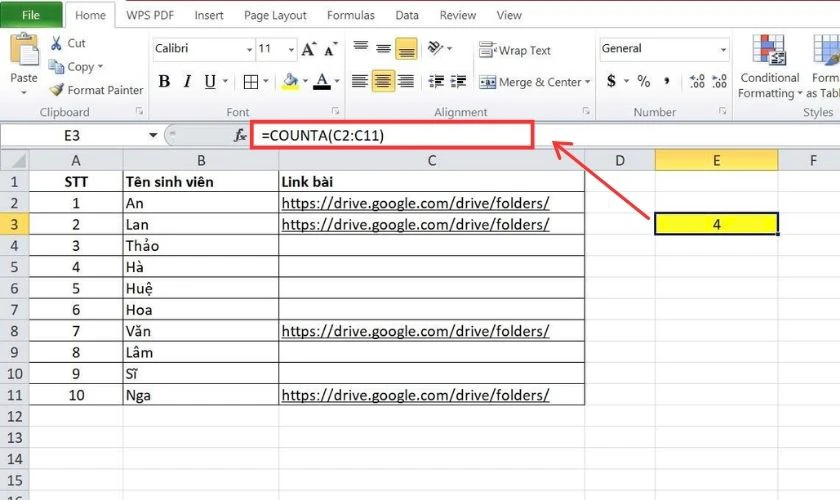Toggle Wrap Text on
This screenshot has height=500, width=840.
[514, 50]
